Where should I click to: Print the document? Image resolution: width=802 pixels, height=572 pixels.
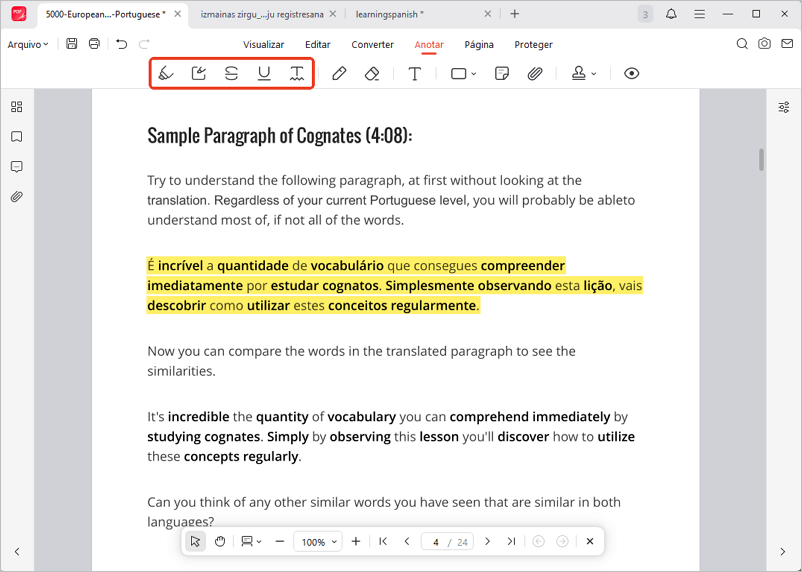point(94,44)
